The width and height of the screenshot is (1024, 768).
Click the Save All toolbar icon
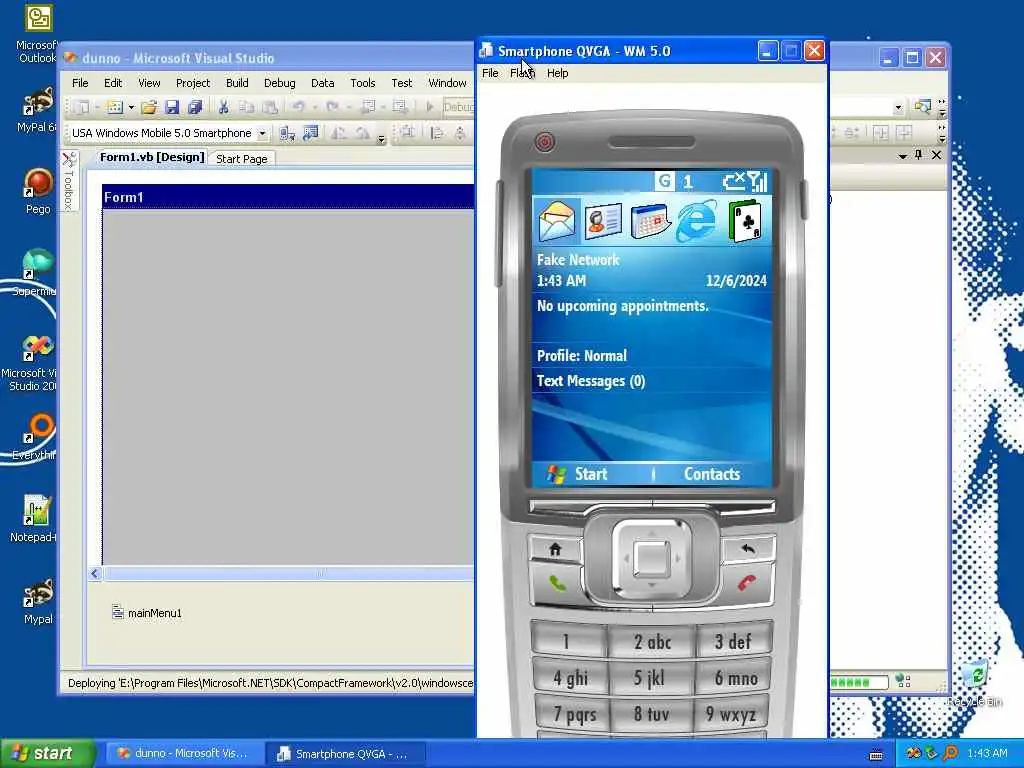point(195,107)
